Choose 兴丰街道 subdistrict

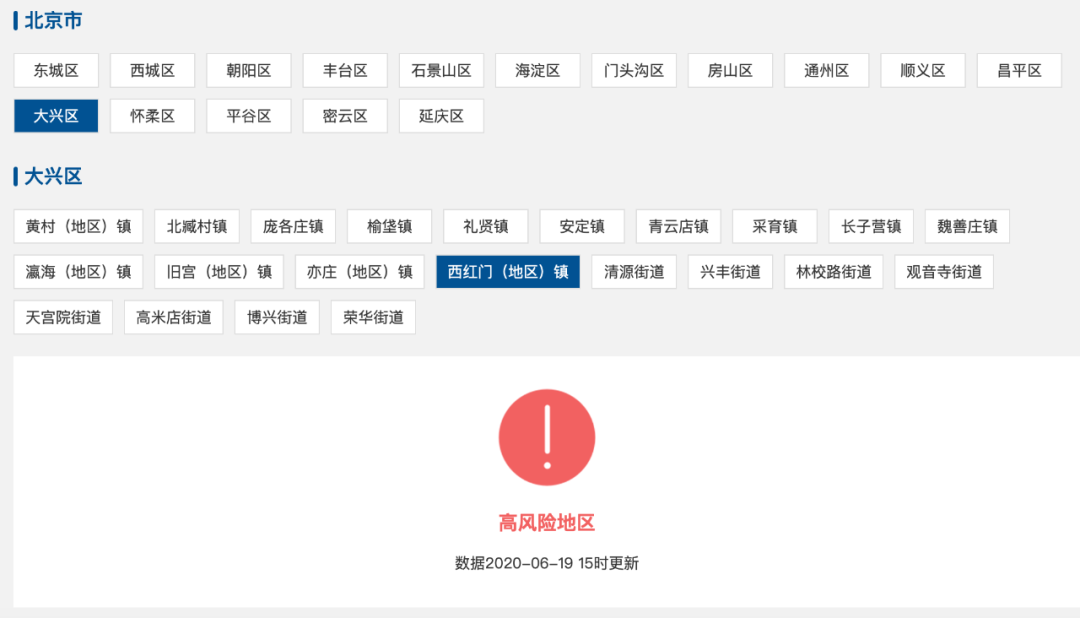click(730, 272)
